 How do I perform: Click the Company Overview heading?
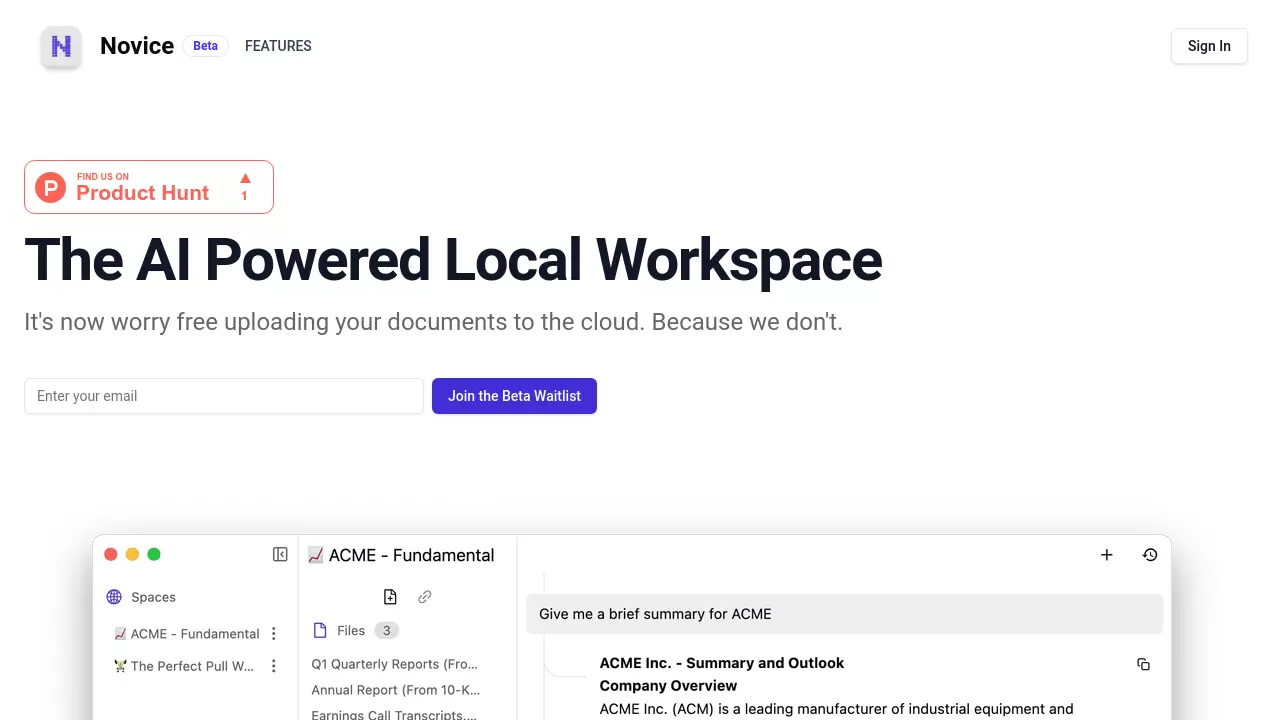pyautogui.click(x=668, y=686)
